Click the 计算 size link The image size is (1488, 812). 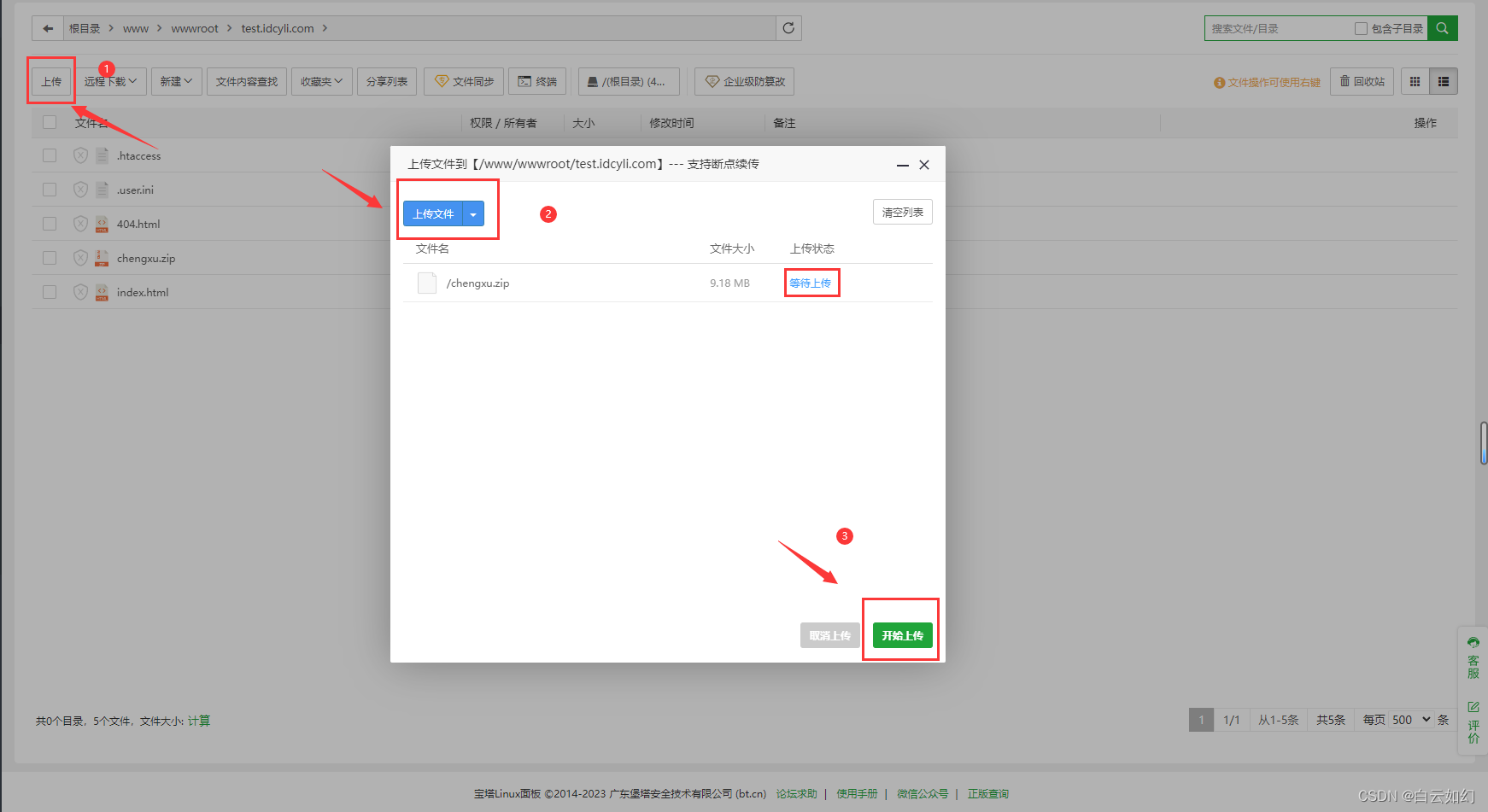pyautogui.click(x=199, y=721)
